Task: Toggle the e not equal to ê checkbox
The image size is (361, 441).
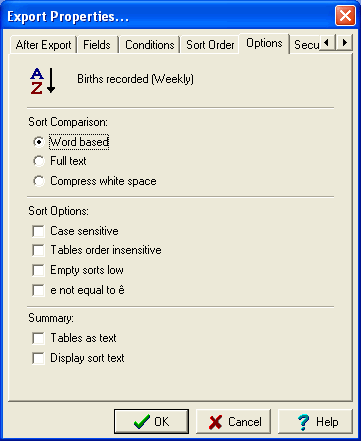Action: point(38,290)
